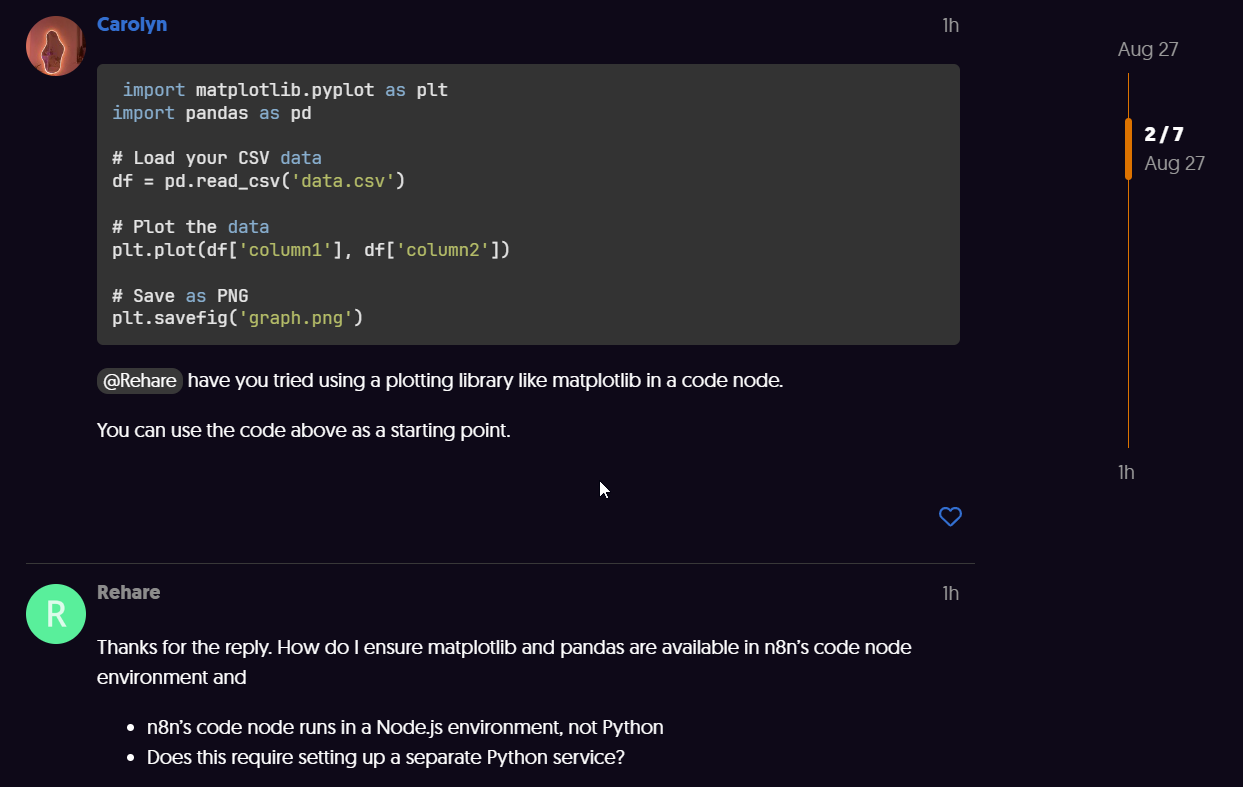Click the @Rehare mention tag
The width and height of the screenshot is (1243, 787).
click(140, 381)
